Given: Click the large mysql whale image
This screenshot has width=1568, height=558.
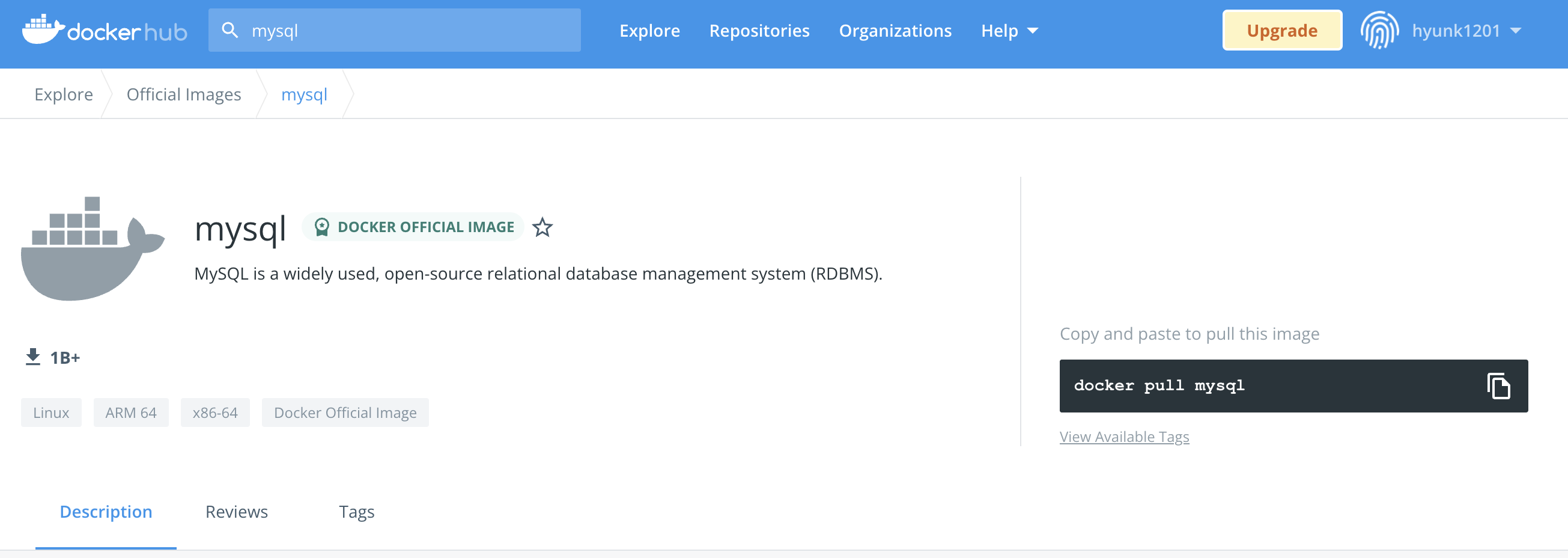Looking at the screenshot, I should [93, 248].
